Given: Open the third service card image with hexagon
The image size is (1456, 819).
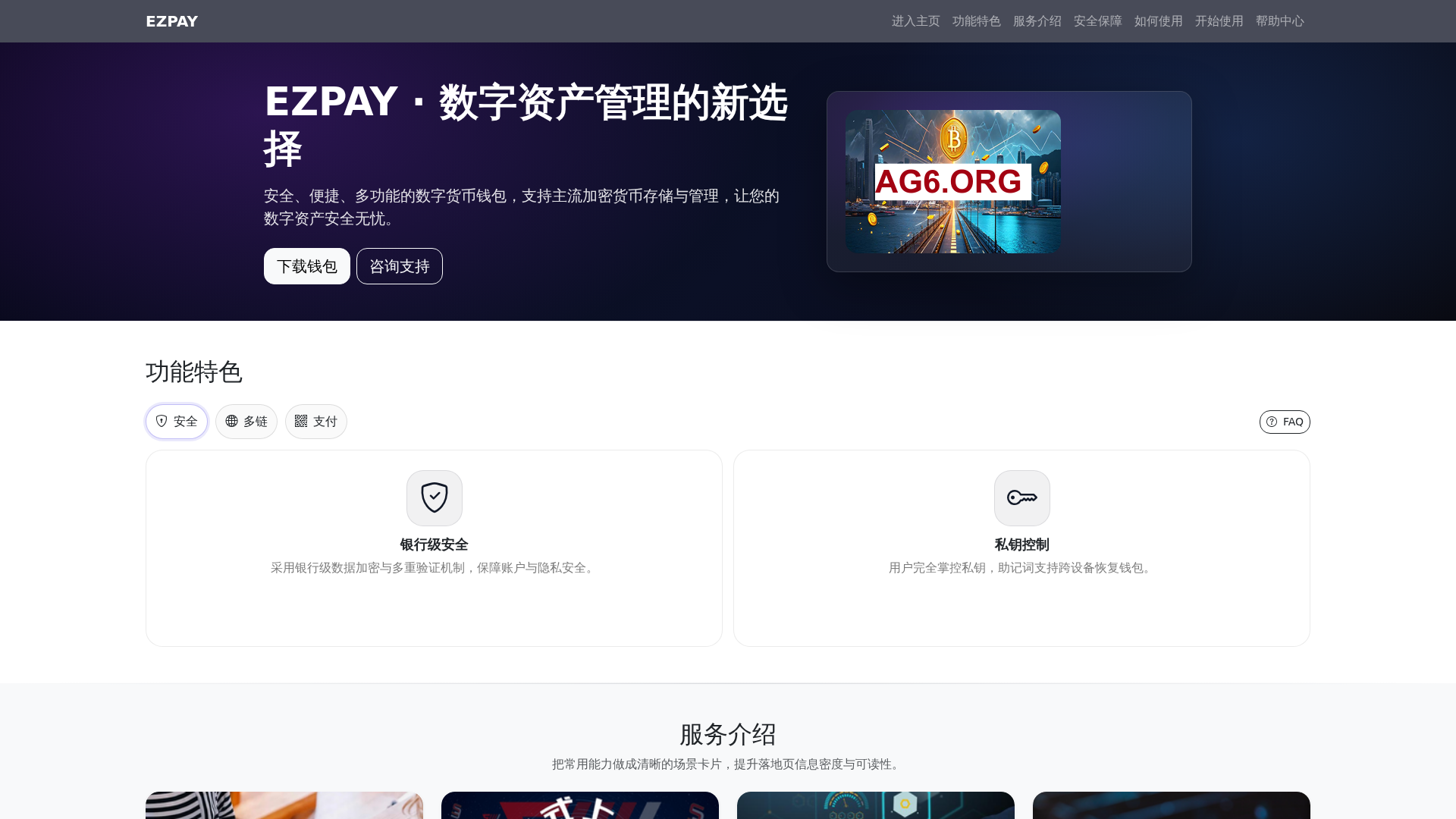Looking at the screenshot, I should (876, 805).
